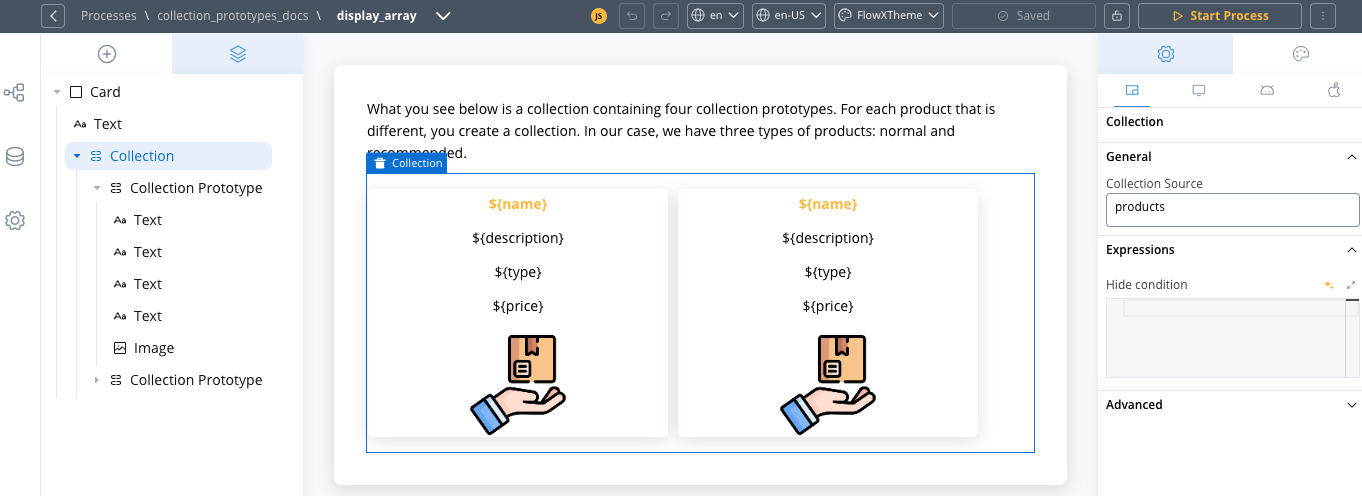This screenshot has width=1362, height=496.
Task: Select the Android platform tab
Action: click(x=1267, y=90)
